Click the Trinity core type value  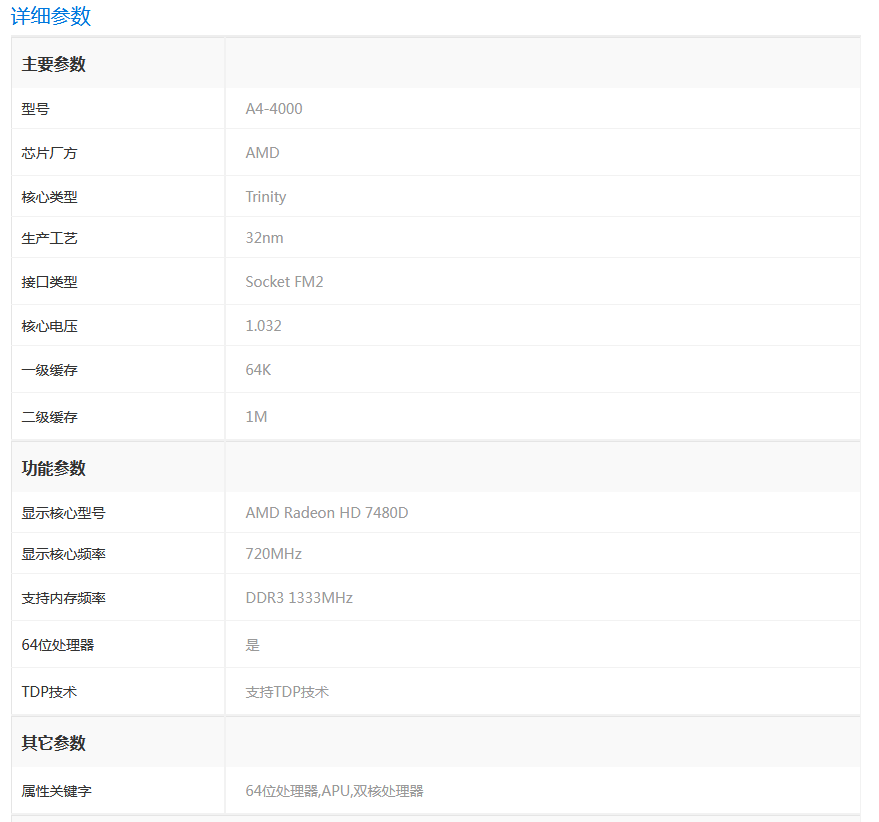(265, 197)
